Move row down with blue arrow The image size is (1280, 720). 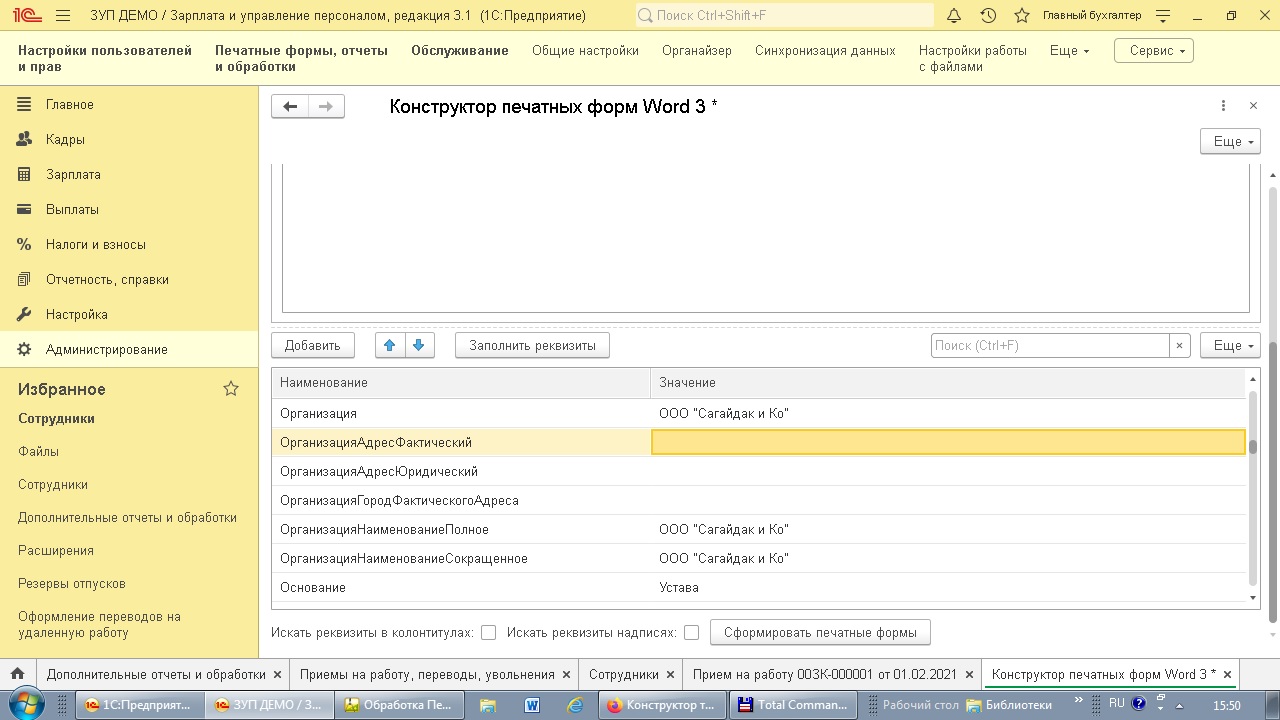tap(418, 345)
